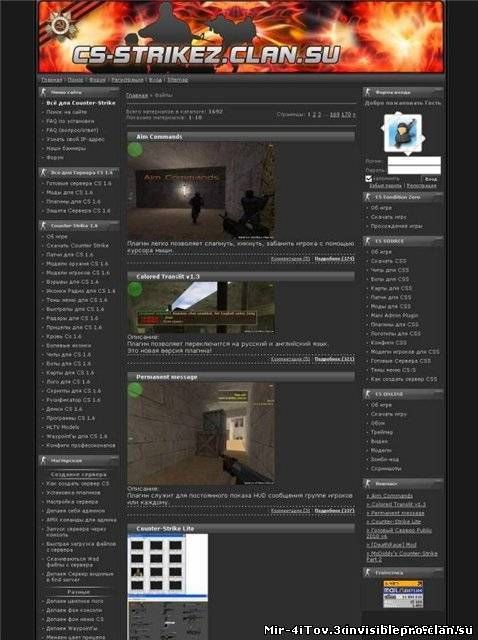Toggle the remember-me checkbox in the login form
Image resolution: width=478 pixels, height=640 pixels.
tap(369, 179)
